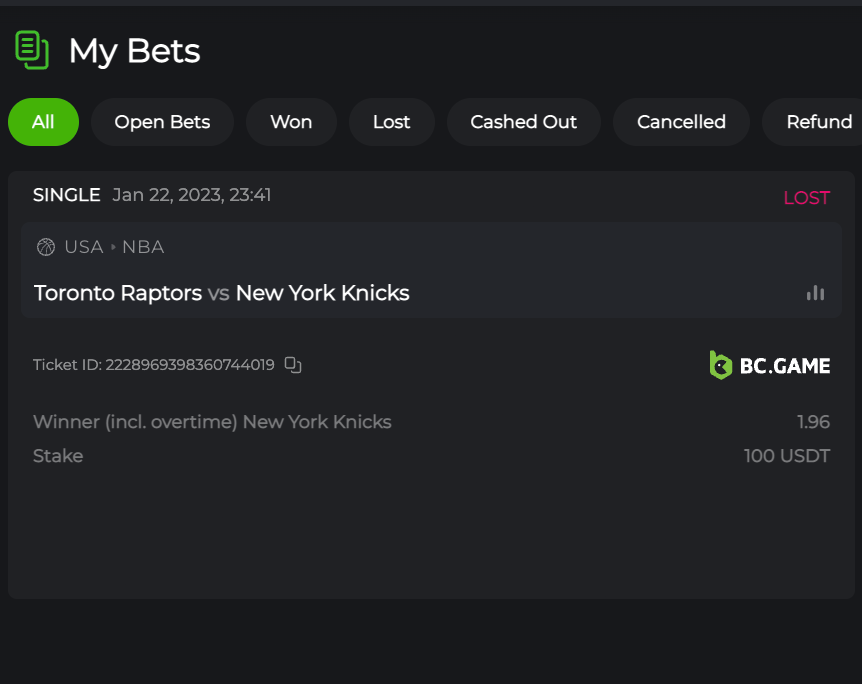Click the My Bets document icon

tap(32, 50)
